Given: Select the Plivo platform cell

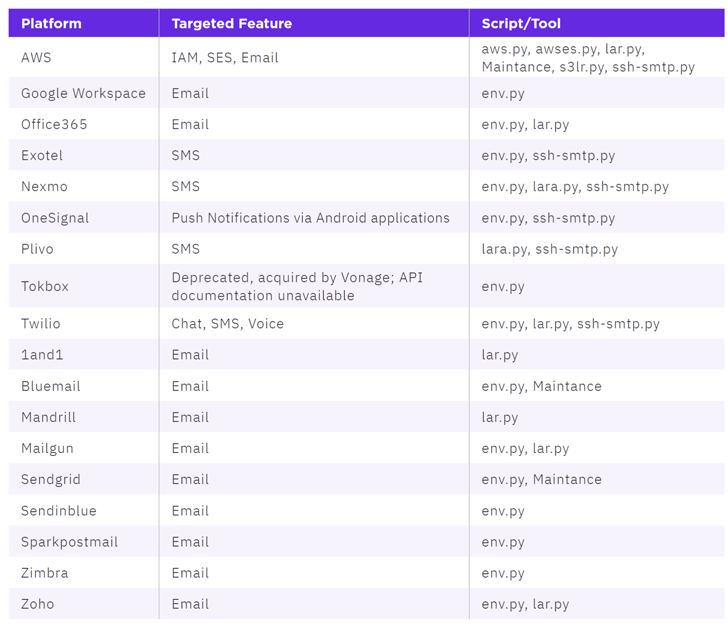Looking at the screenshot, I should [37, 249].
